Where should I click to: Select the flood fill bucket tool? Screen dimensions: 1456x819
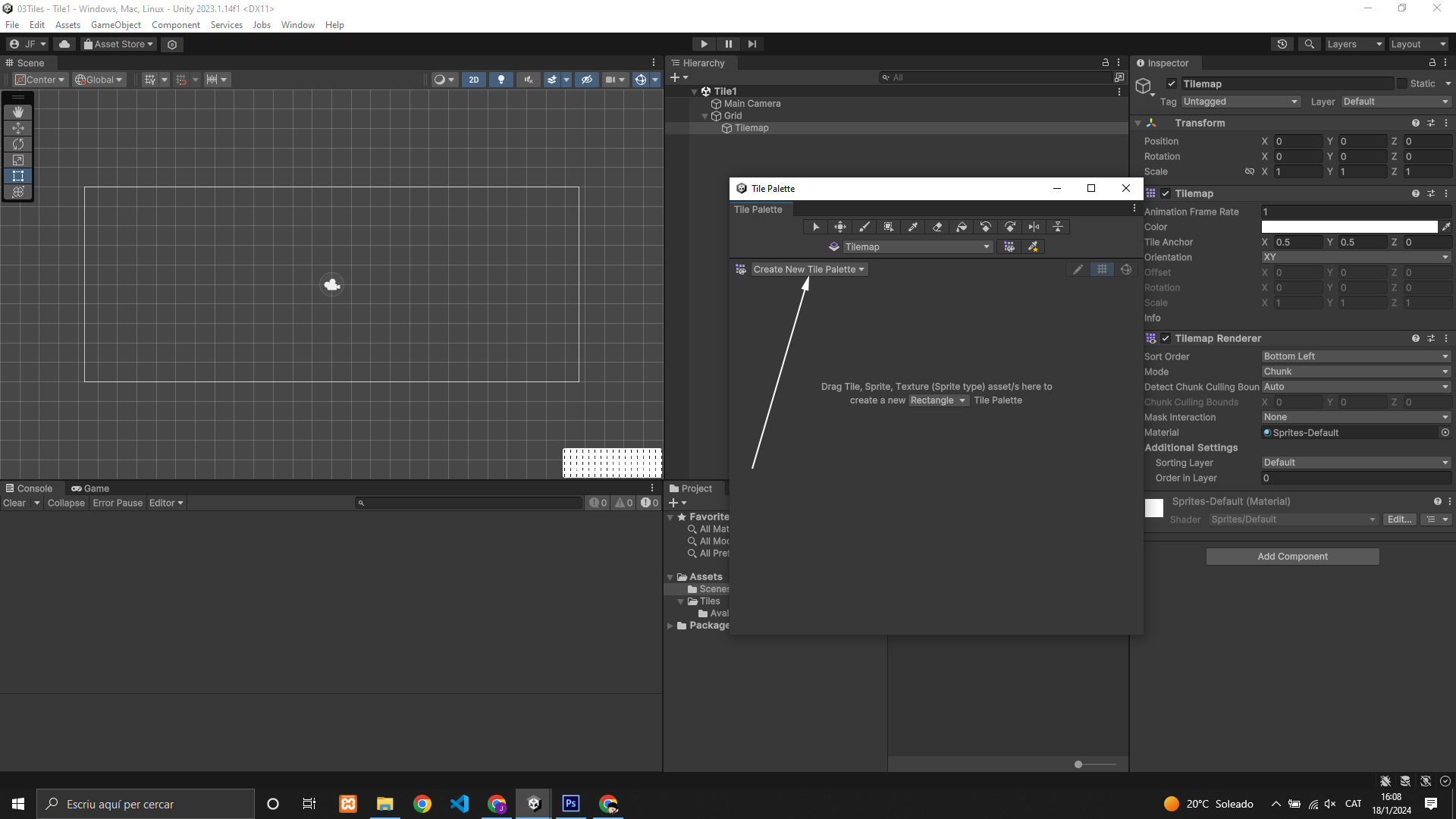tap(962, 227)
